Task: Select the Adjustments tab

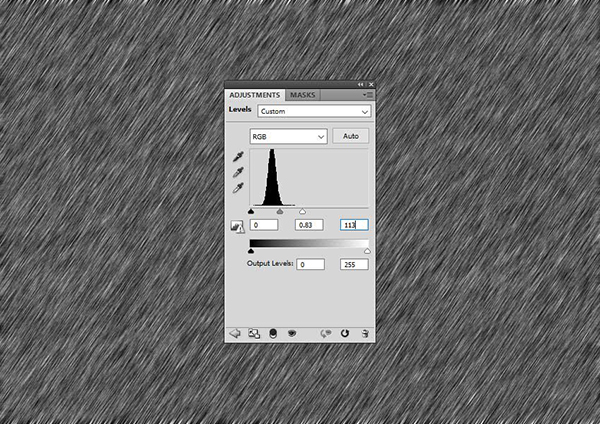Action: click(x=256, y=94)
